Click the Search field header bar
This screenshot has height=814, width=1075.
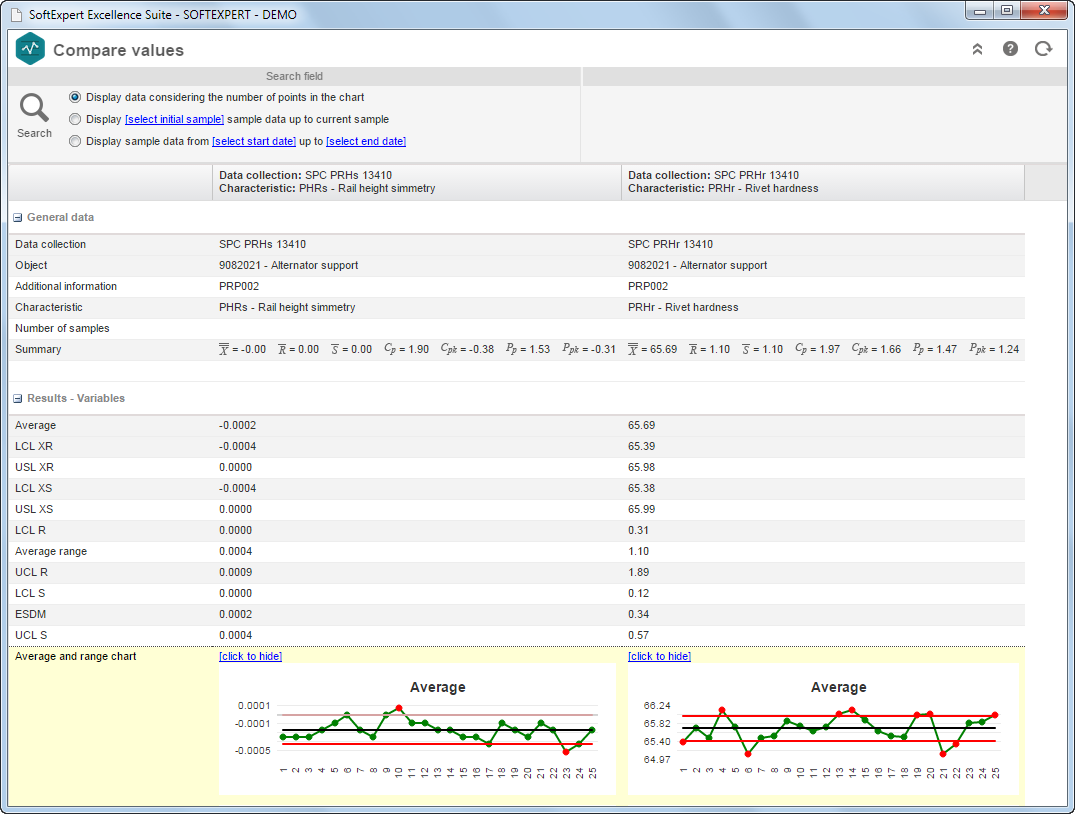tap(294, 76)
